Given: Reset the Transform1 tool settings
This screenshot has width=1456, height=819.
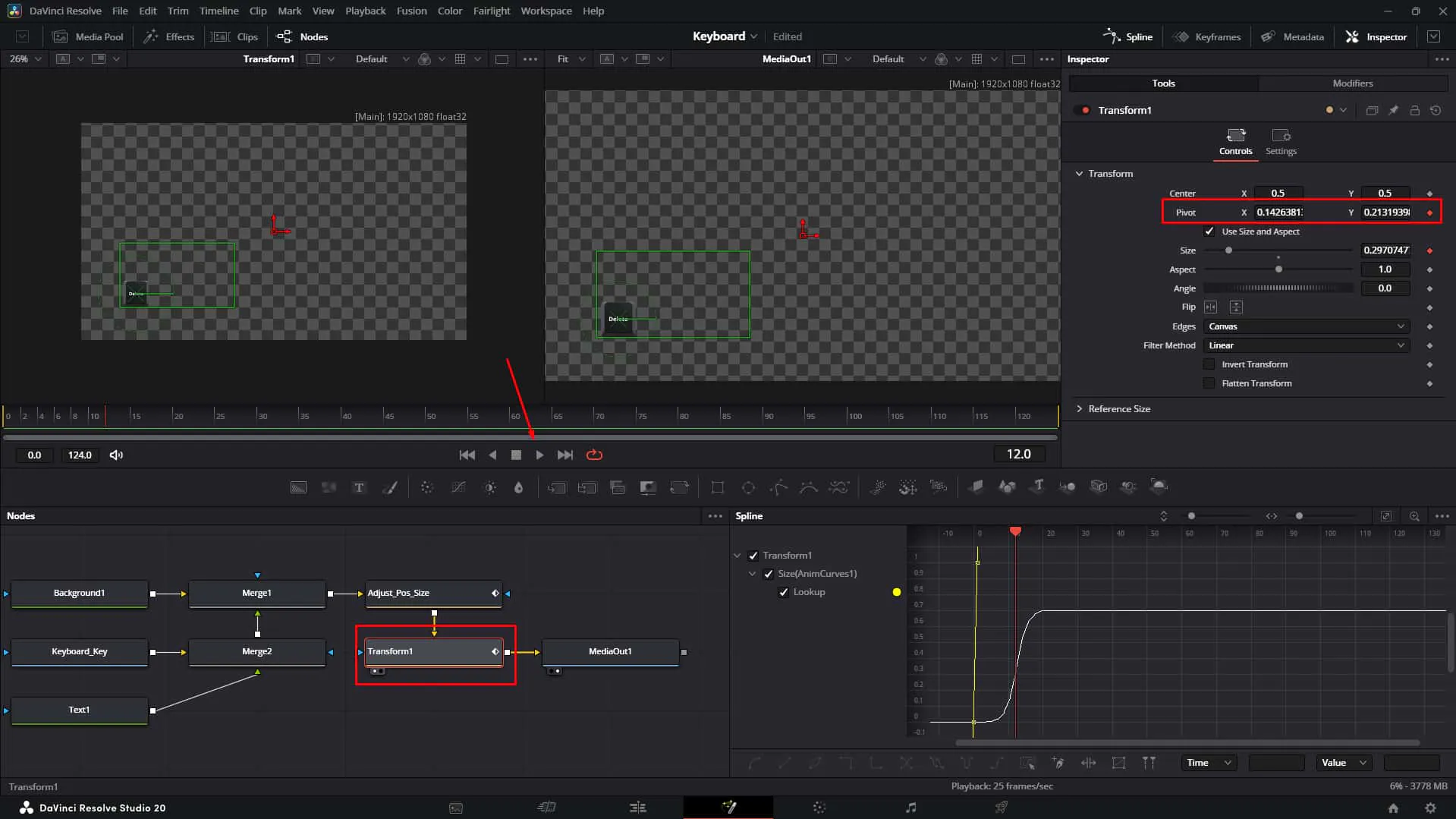Looking at the screenshot, I should point(1436,110).
